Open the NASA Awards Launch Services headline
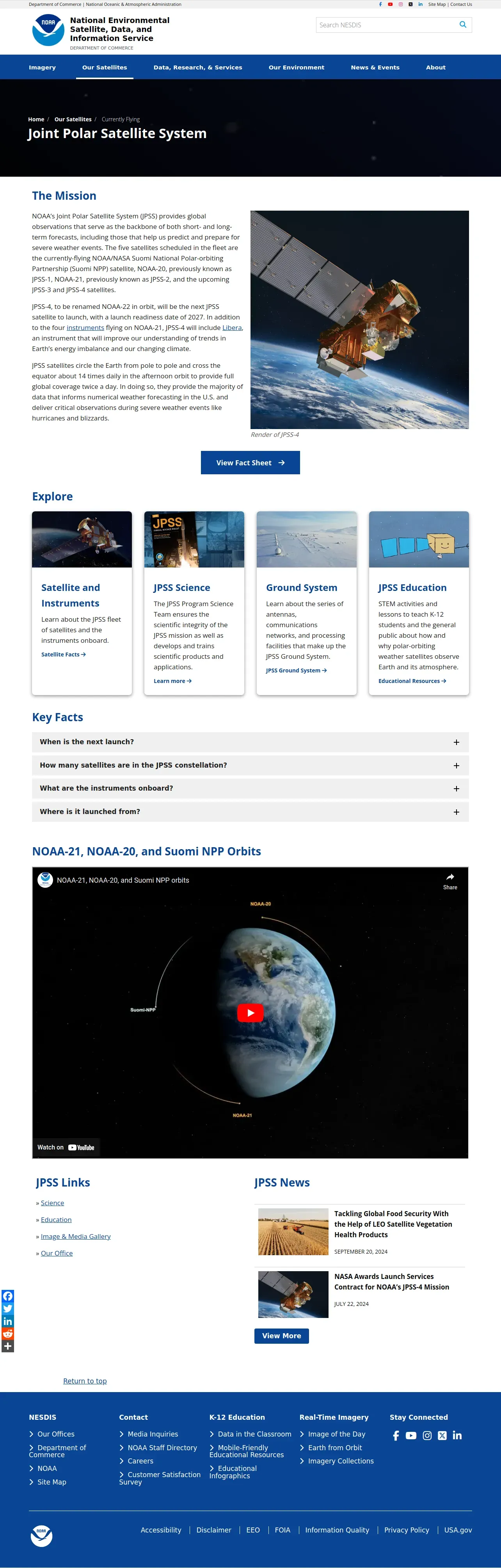The image size is (501, 1568). point(391,1281)
